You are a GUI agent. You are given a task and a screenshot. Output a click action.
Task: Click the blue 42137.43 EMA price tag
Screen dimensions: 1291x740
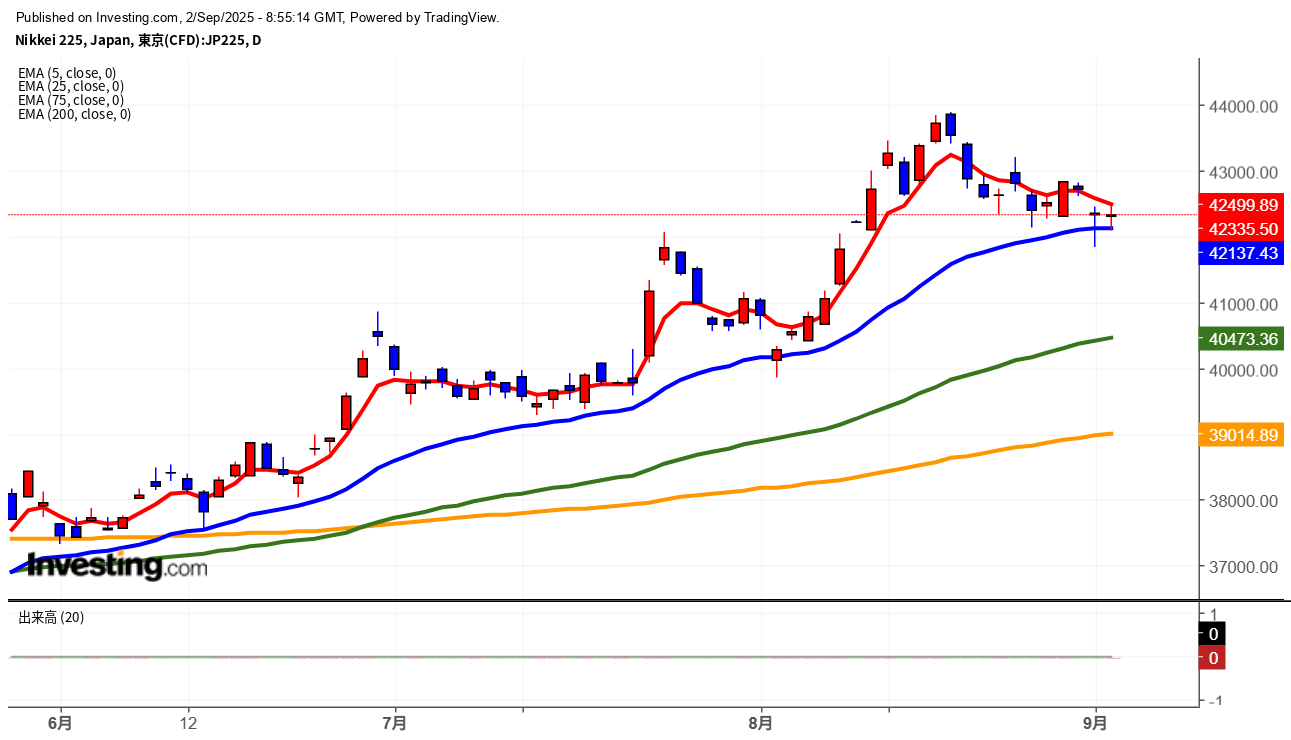pyautogui.click(x=1243, y=253)
